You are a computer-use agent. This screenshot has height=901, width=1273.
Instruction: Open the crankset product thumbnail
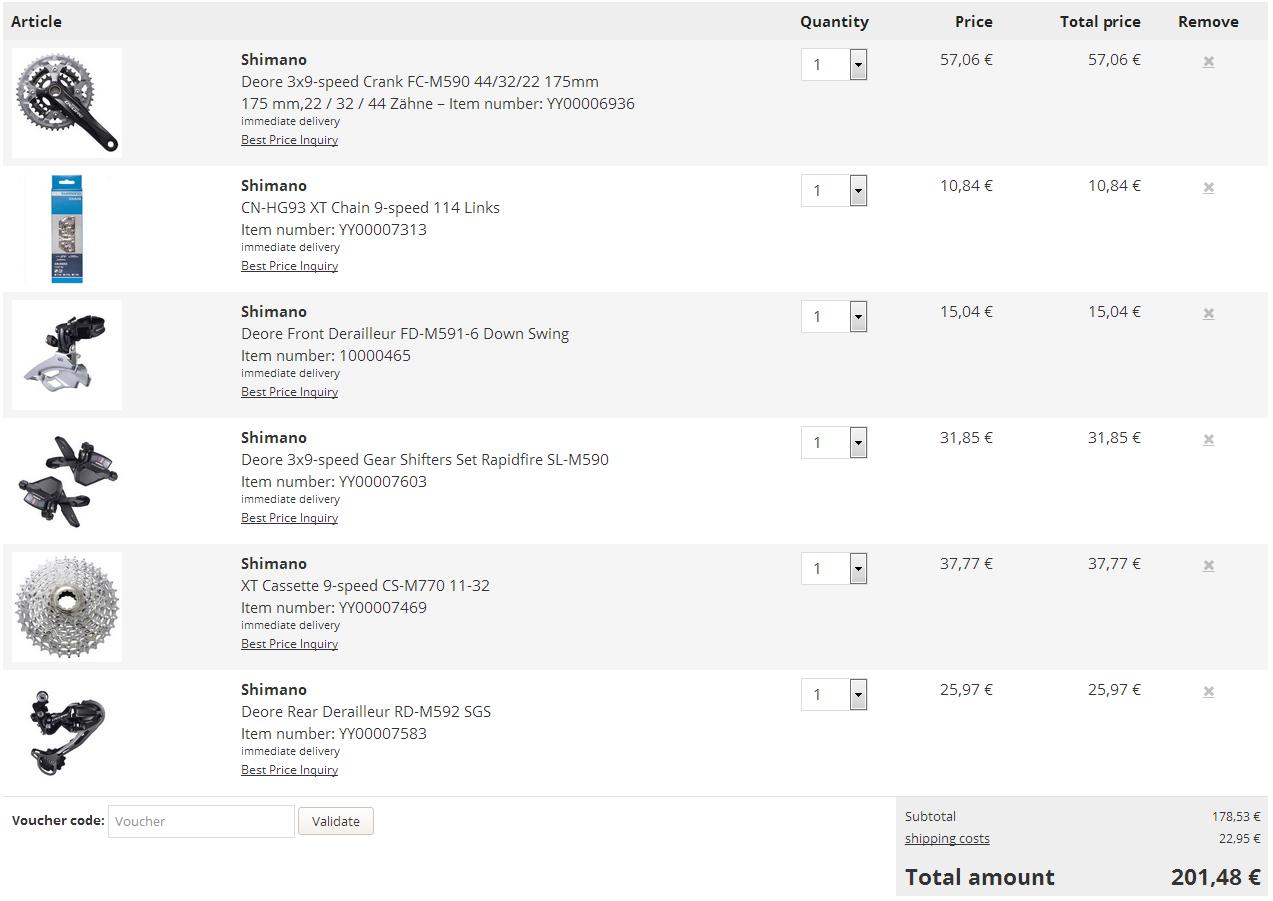coord(67,103)
